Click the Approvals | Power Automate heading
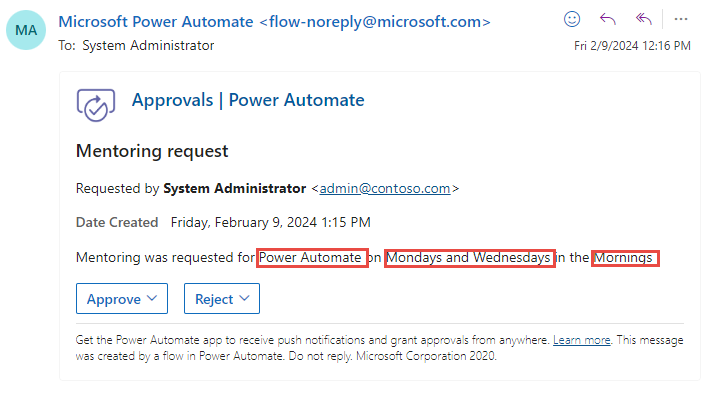 coord(248,100)
